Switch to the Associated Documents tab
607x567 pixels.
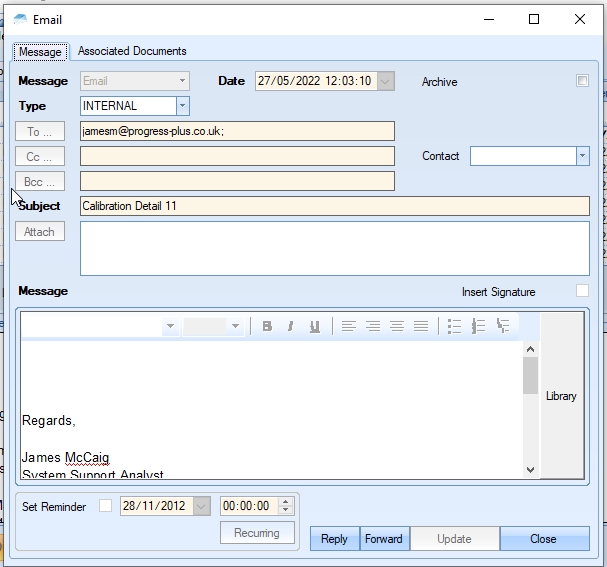[x=132, y=51]
